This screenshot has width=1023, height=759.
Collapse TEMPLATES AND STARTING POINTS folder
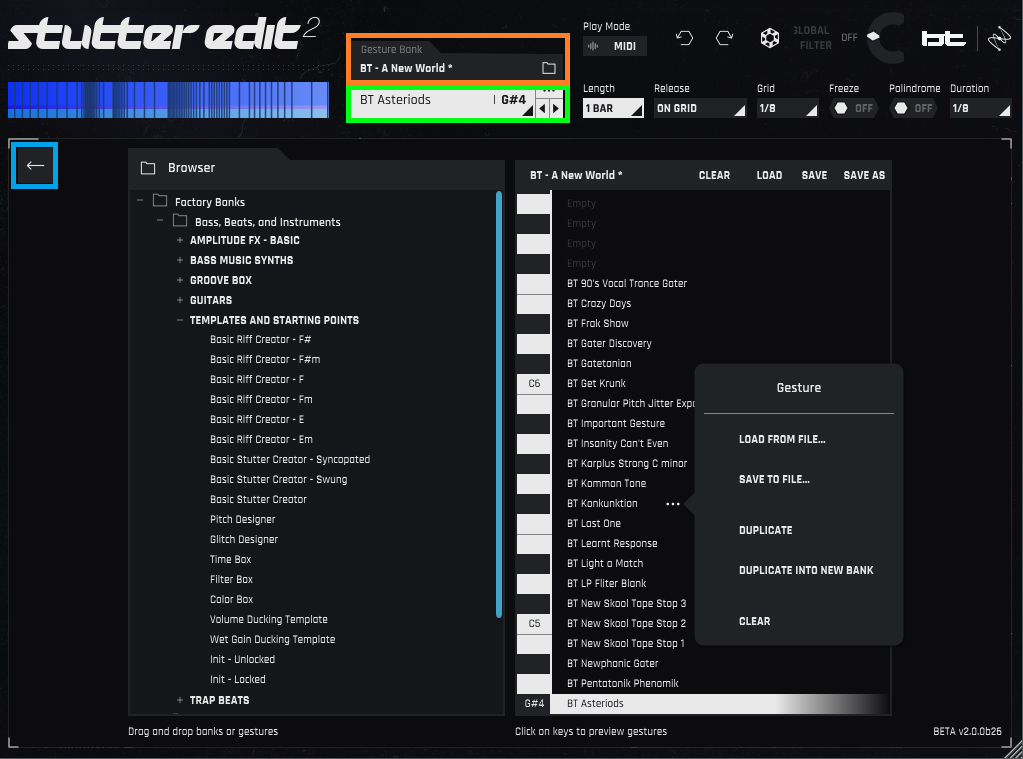coord(179,320)
